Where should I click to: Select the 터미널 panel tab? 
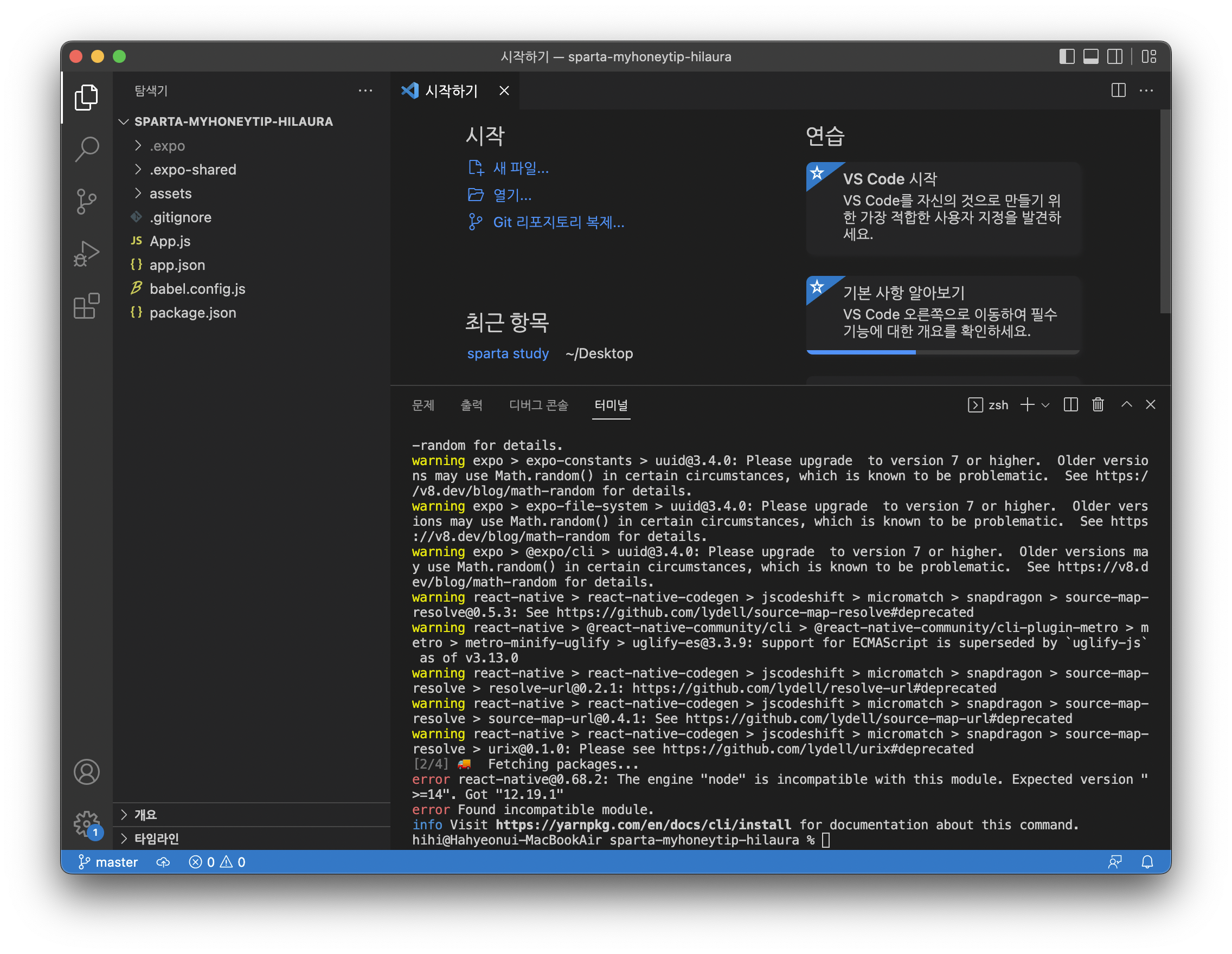click(611, 405)
